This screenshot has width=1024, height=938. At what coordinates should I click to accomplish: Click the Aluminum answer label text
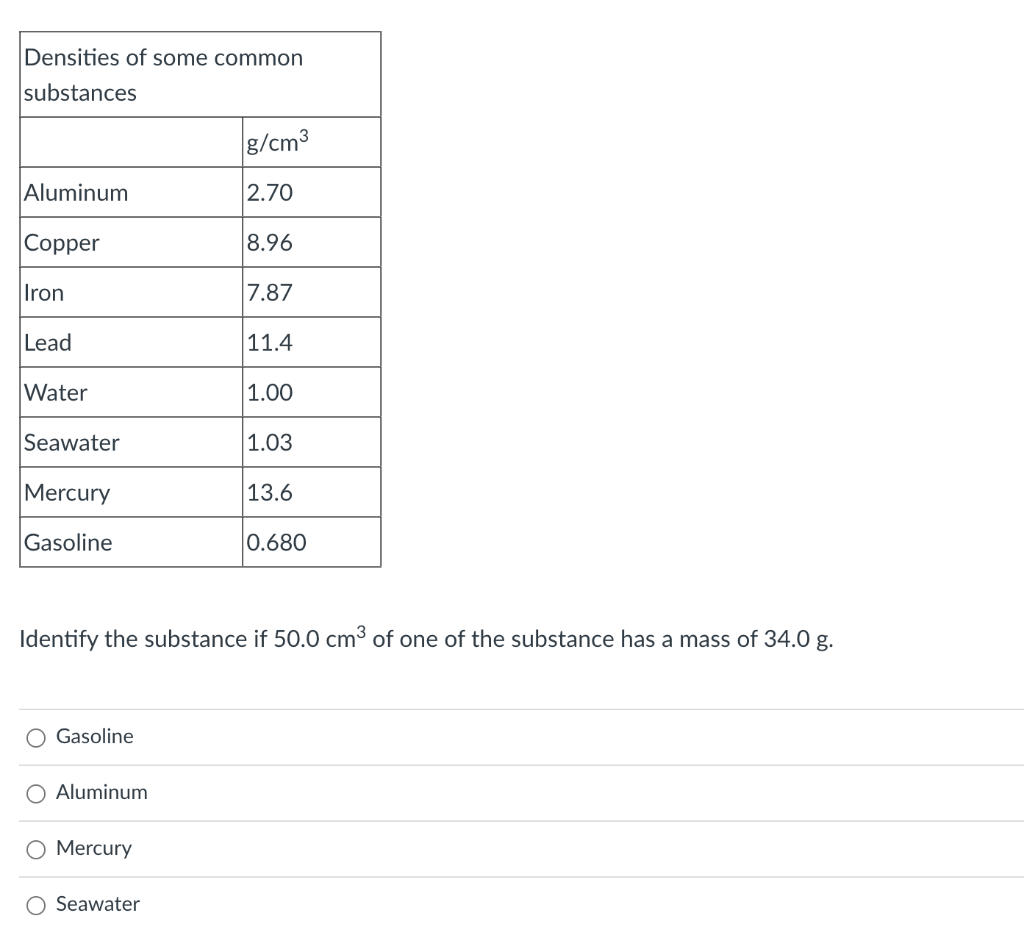point(102,792)
